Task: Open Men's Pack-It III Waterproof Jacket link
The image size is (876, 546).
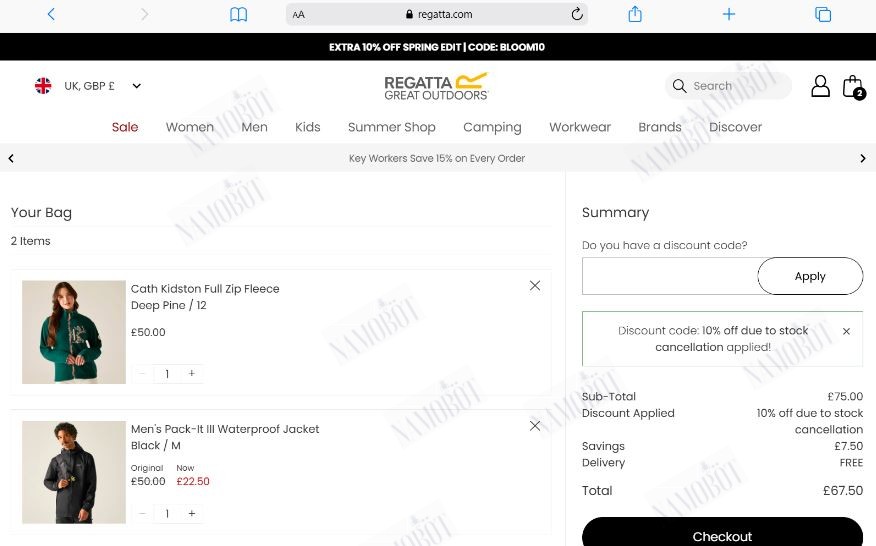Action: click(x=225, y=429)
